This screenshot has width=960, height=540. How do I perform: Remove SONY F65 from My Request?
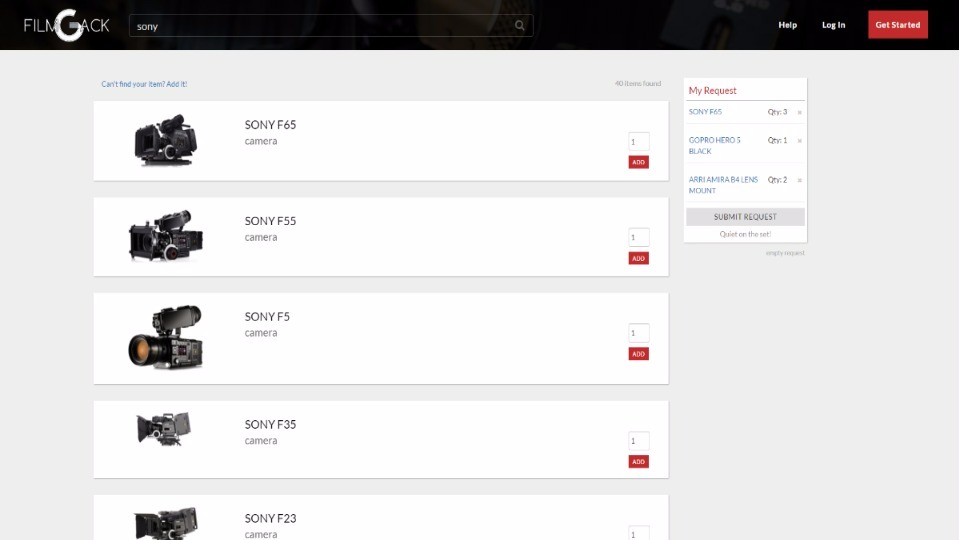point(800,113)
